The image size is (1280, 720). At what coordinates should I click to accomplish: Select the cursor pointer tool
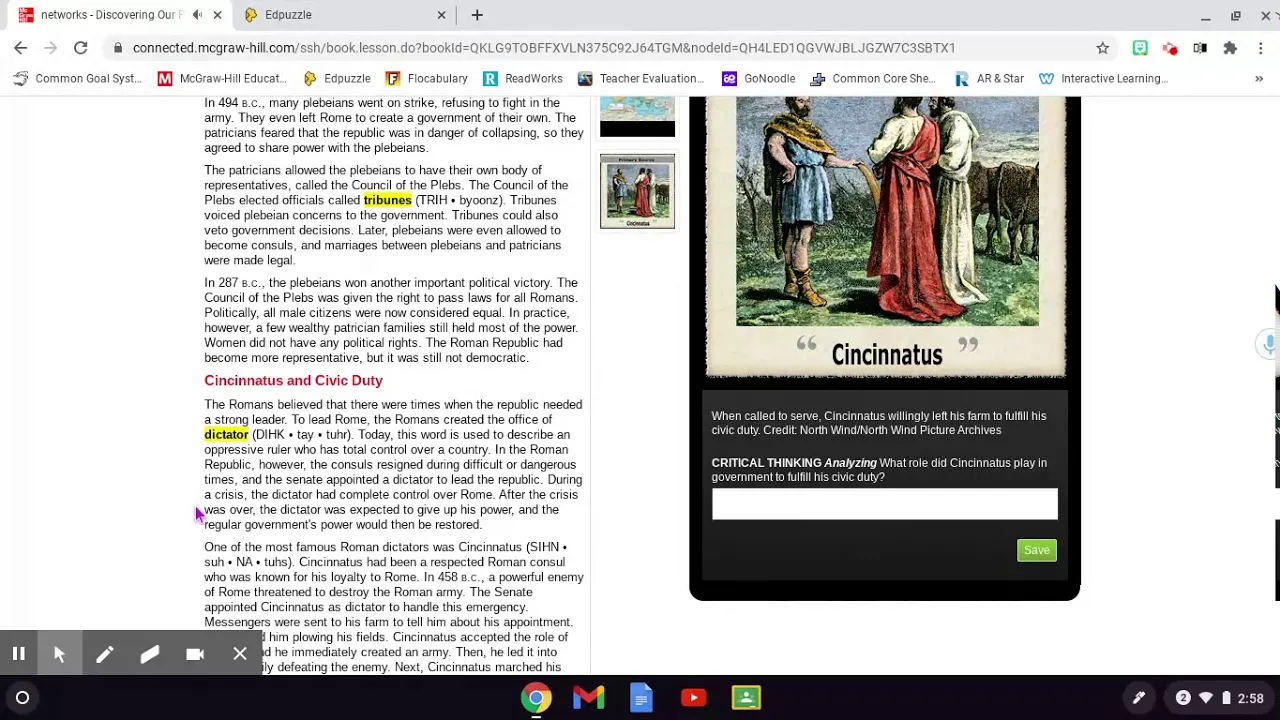(x=59, y=654)
